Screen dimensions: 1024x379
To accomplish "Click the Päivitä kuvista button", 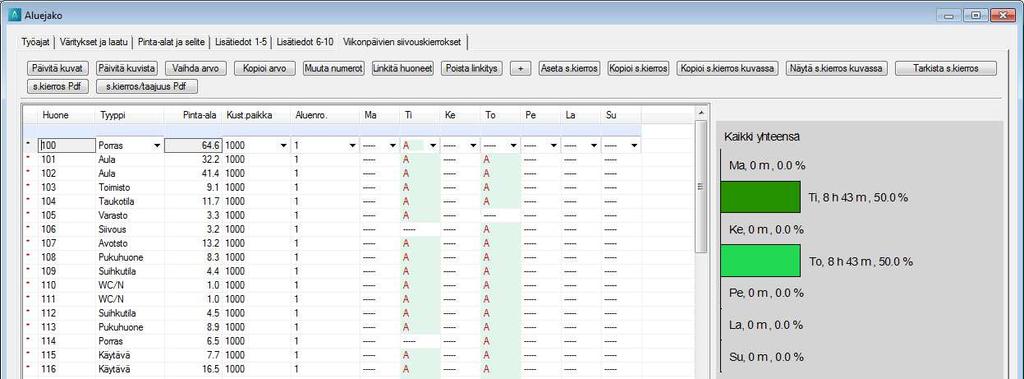I will click(x=127, y=69).
